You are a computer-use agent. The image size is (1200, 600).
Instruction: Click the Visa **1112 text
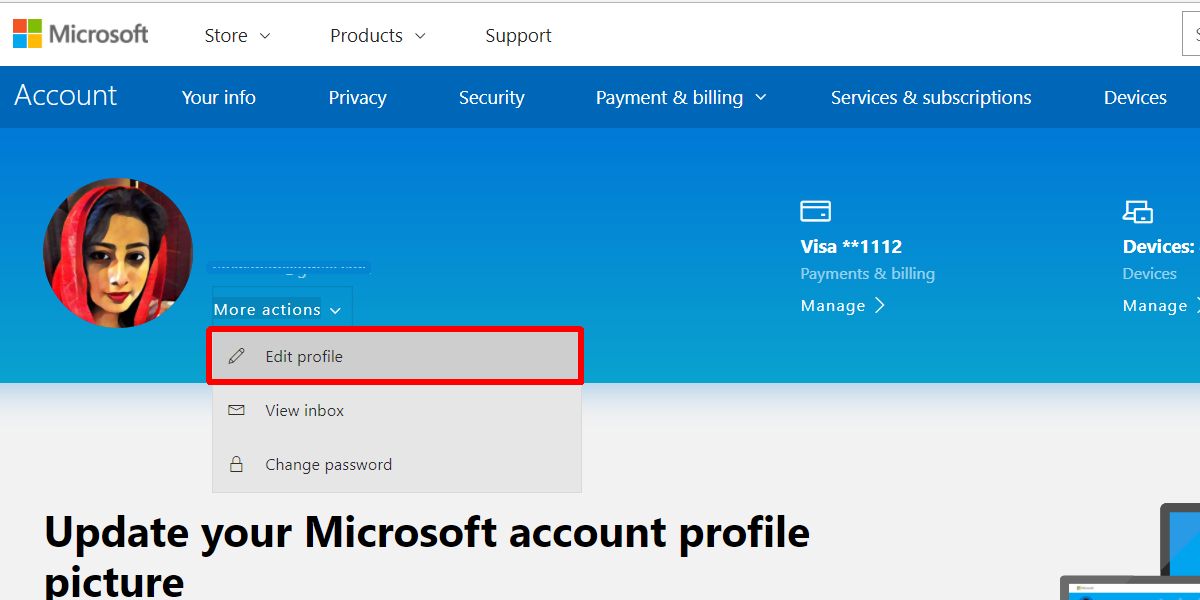tap(851, 247)
